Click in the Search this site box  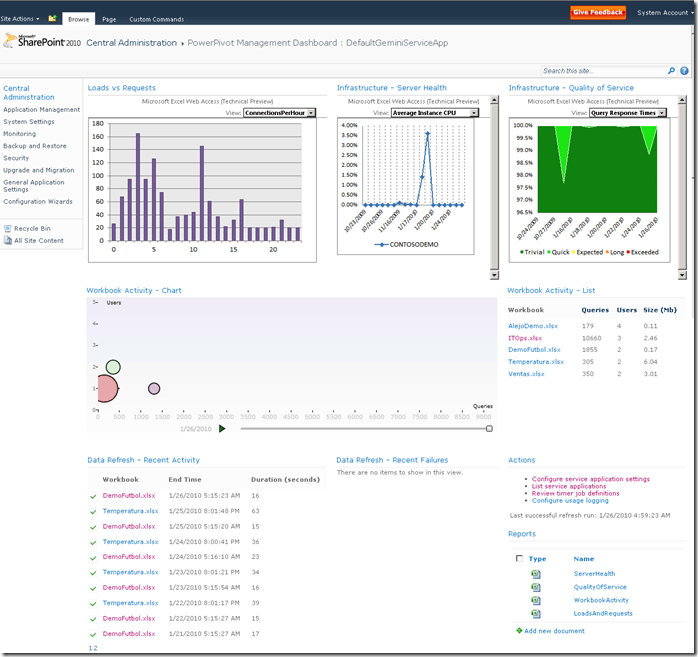[602, 71]
